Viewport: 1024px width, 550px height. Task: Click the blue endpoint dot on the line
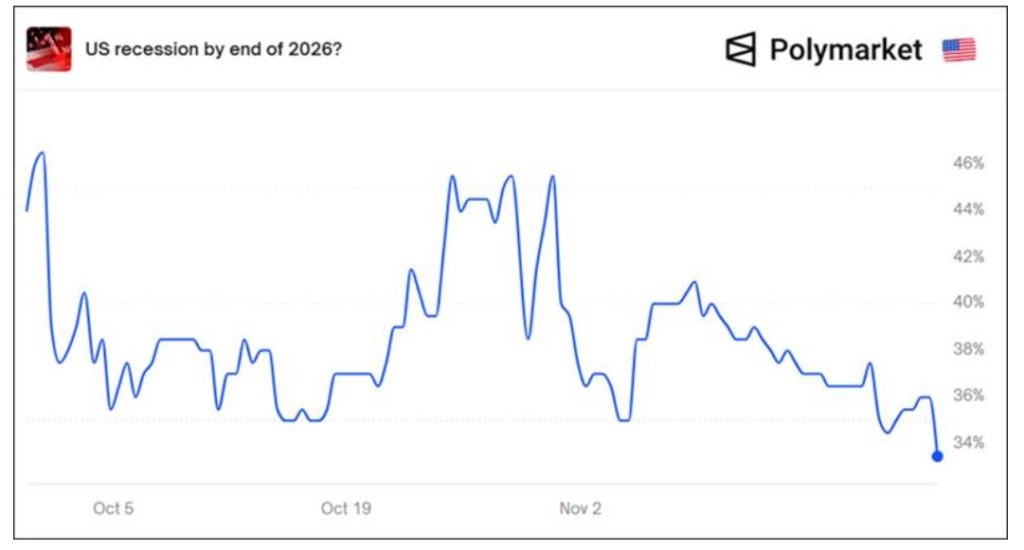tap(937, 456)
